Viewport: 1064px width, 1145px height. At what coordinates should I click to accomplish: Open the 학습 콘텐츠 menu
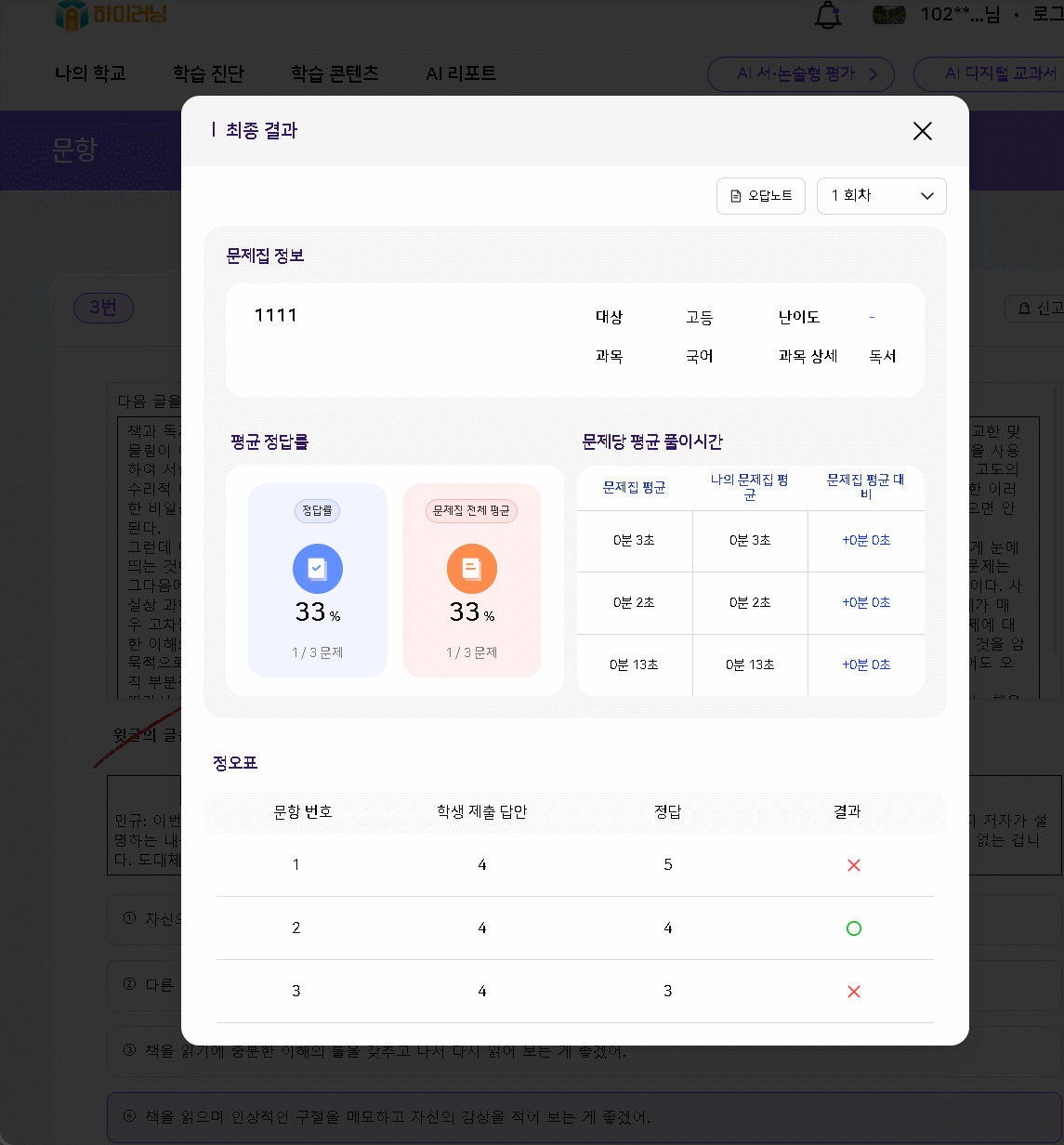[x=335, y=73]
